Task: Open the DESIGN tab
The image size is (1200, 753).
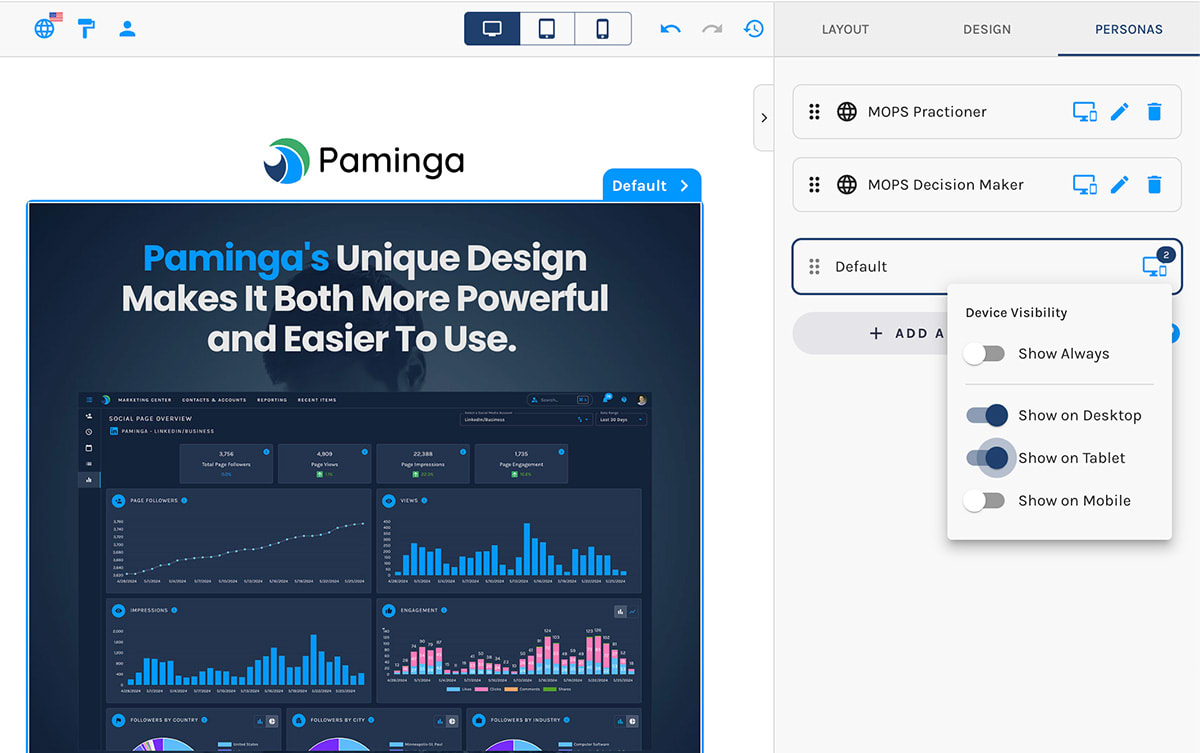Action: (987, 29)
